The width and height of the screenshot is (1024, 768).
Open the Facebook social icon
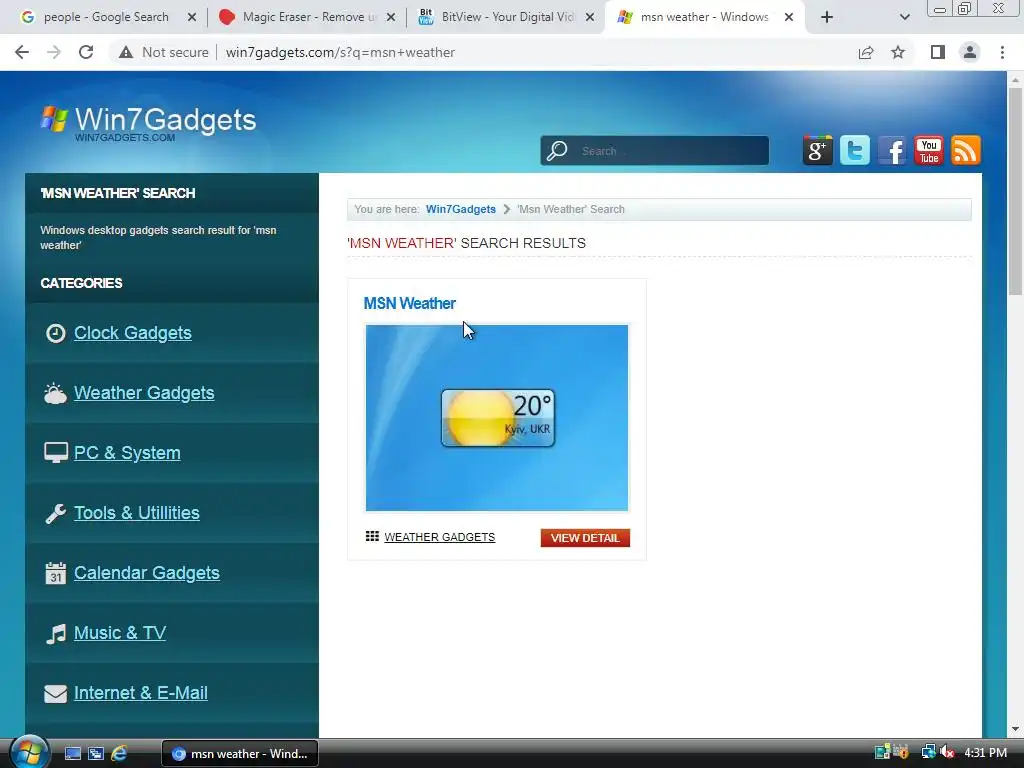pyautogui.click(x=891, y=150)
